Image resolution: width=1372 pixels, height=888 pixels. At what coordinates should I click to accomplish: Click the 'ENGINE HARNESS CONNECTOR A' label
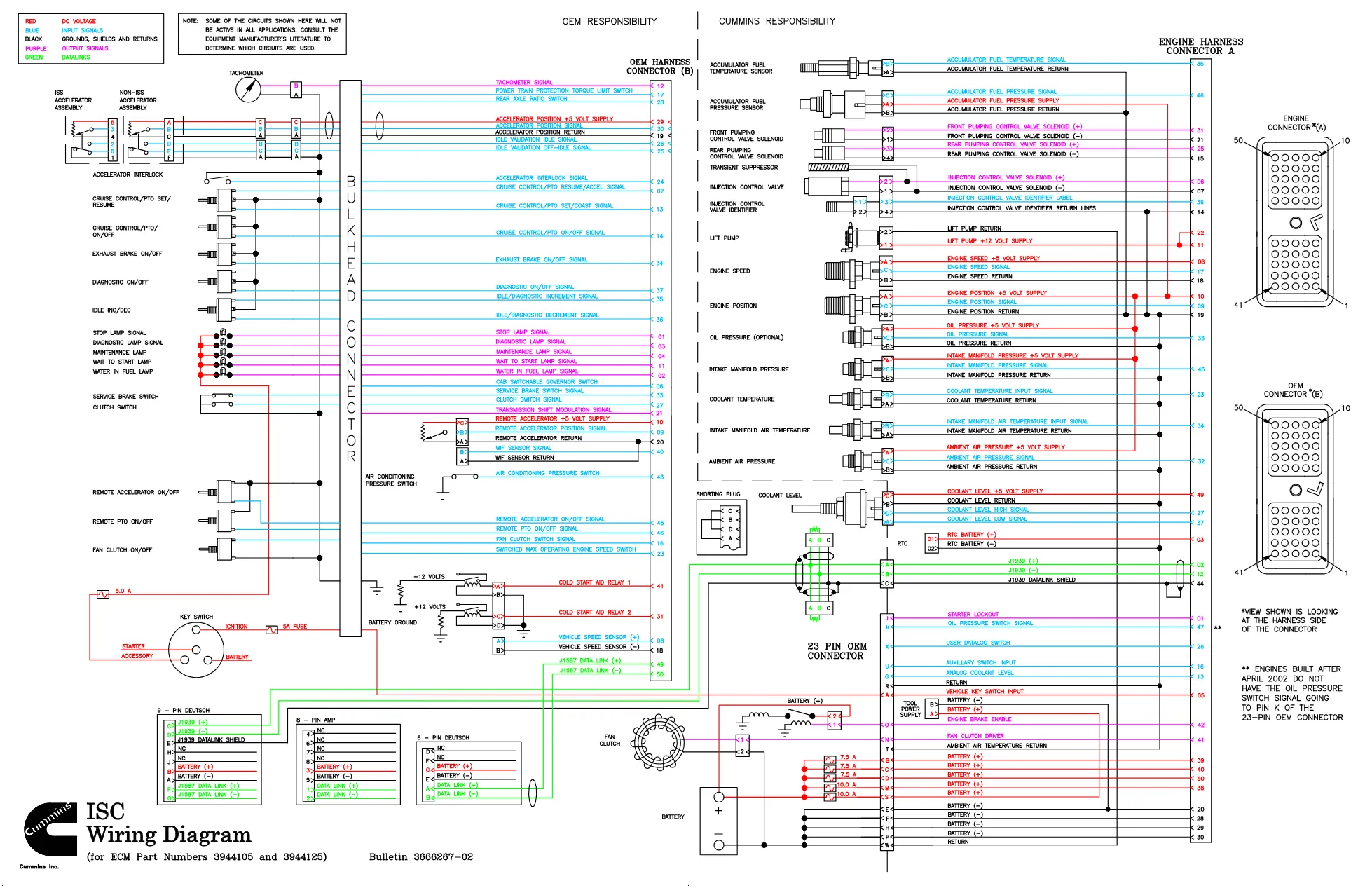coord(1201,46)
